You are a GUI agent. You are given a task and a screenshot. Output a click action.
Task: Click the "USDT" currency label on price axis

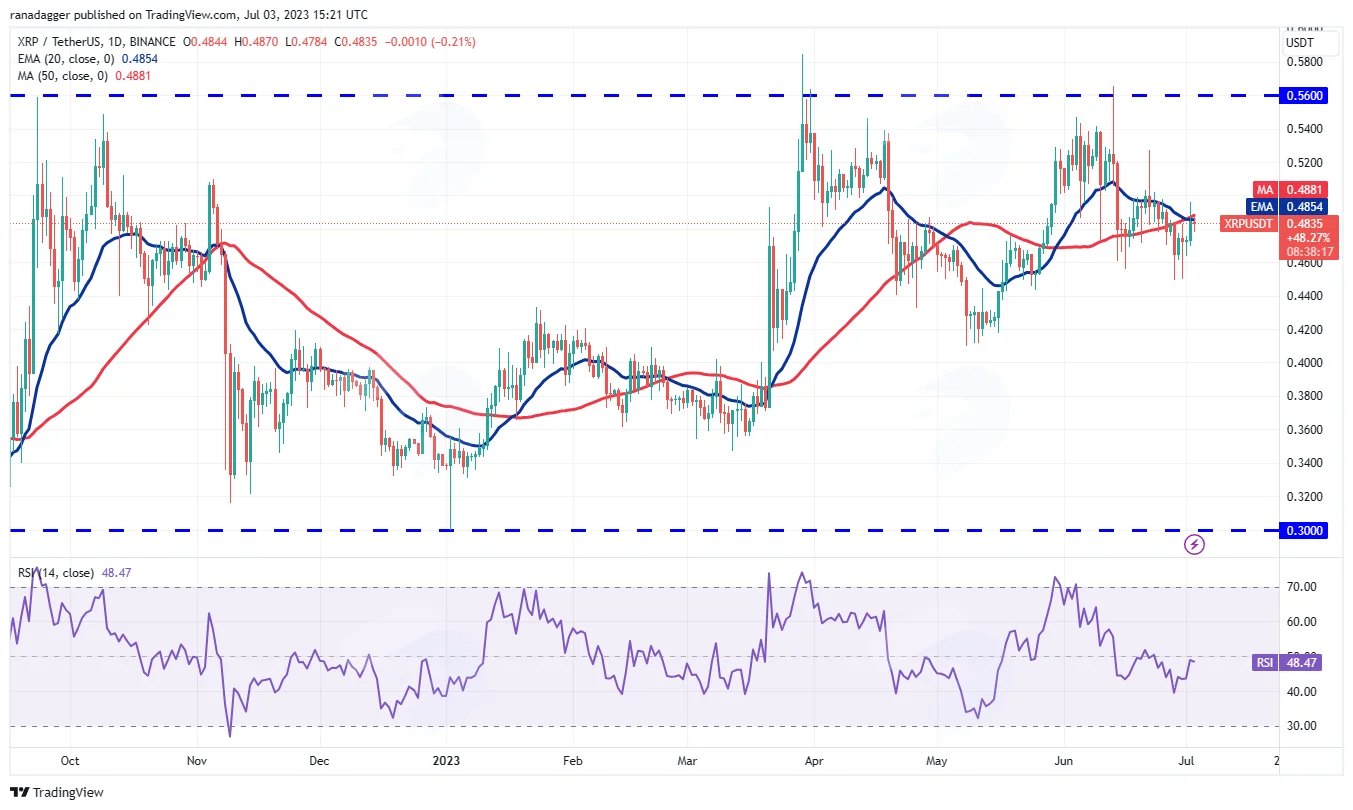[x=1300, y=44]
